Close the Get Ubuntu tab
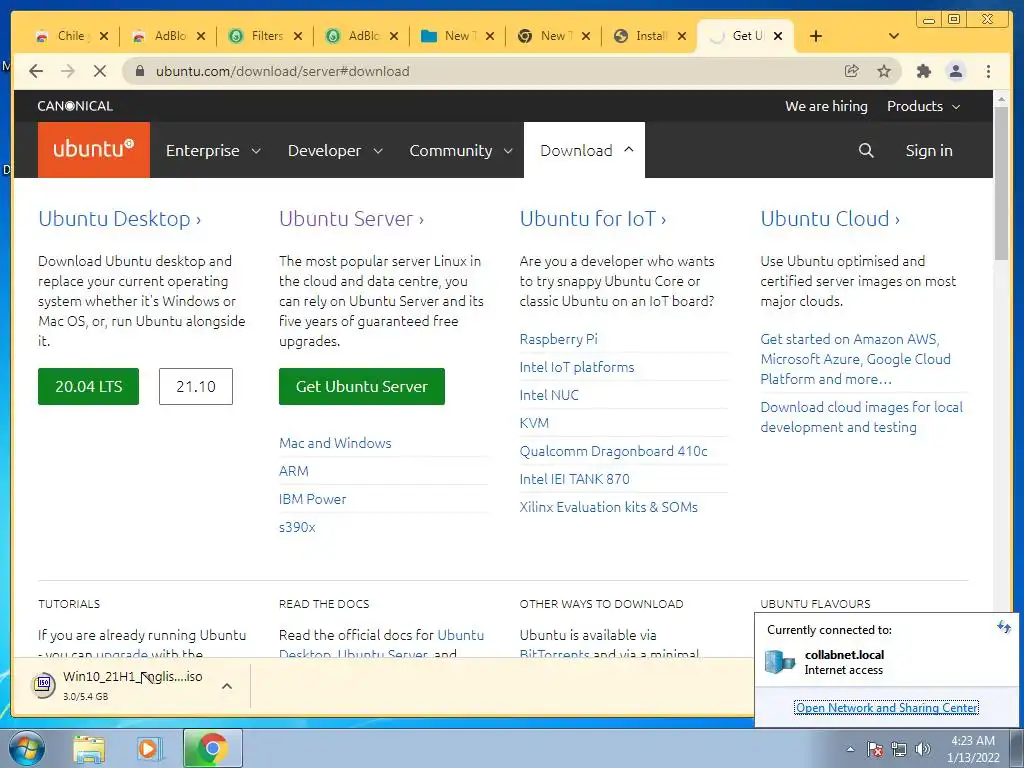This screenshot has height=768, width=1024. click(x=778, y=36)
